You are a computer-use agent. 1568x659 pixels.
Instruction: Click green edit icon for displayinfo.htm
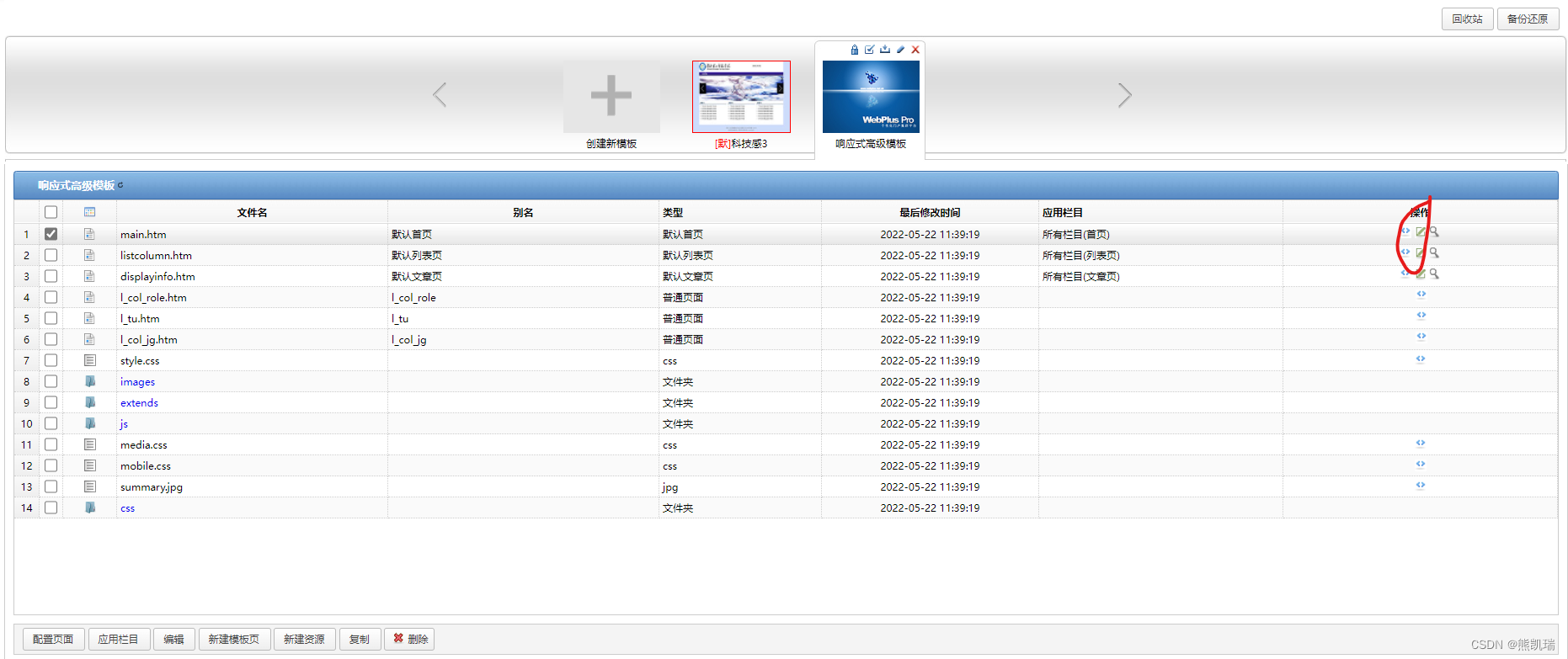1421,274
